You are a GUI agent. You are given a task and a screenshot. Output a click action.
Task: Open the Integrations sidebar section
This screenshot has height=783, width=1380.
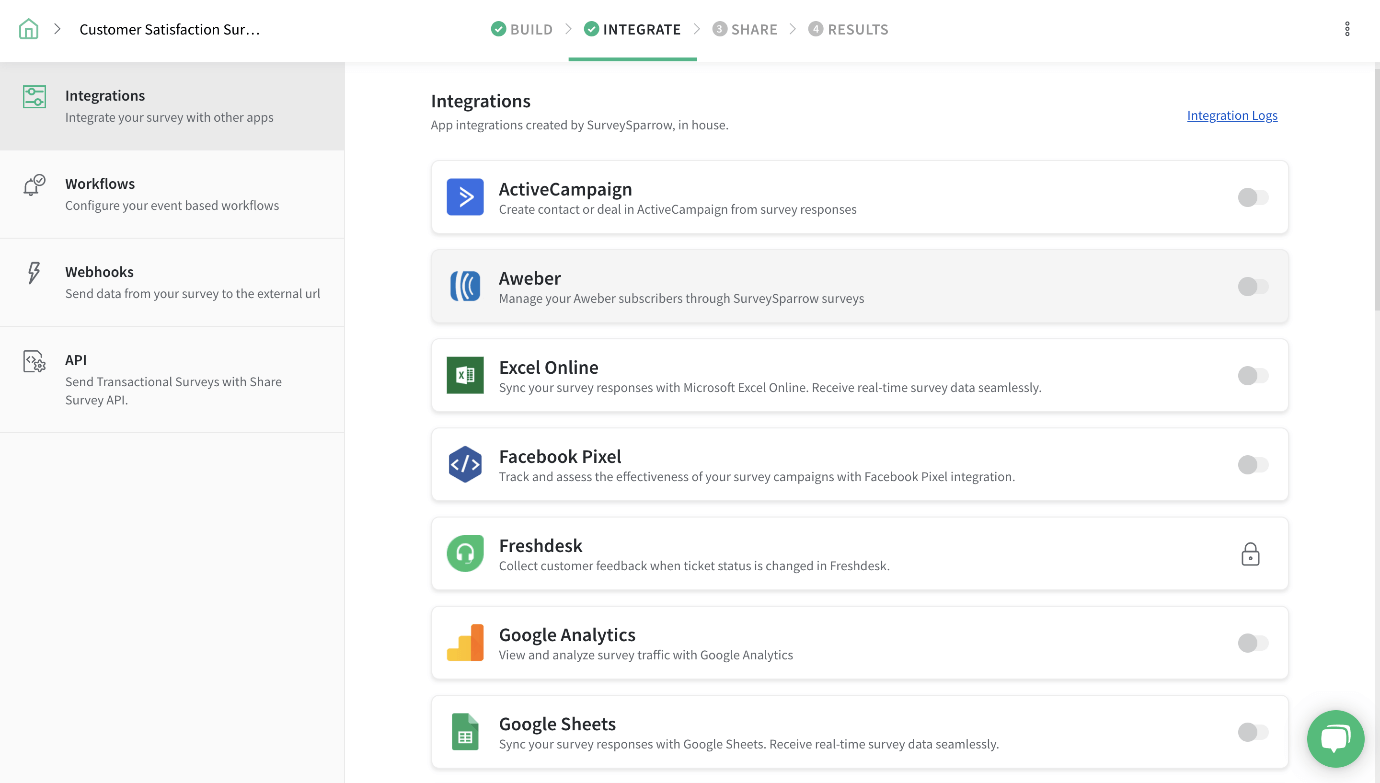[x=172, y=106]
